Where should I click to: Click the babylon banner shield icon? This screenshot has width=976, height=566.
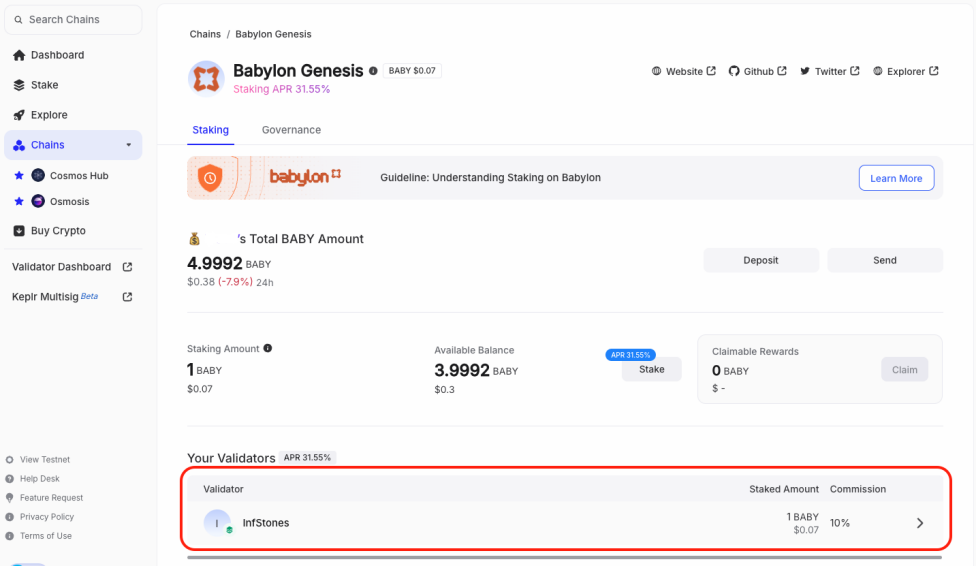point(210,178)
